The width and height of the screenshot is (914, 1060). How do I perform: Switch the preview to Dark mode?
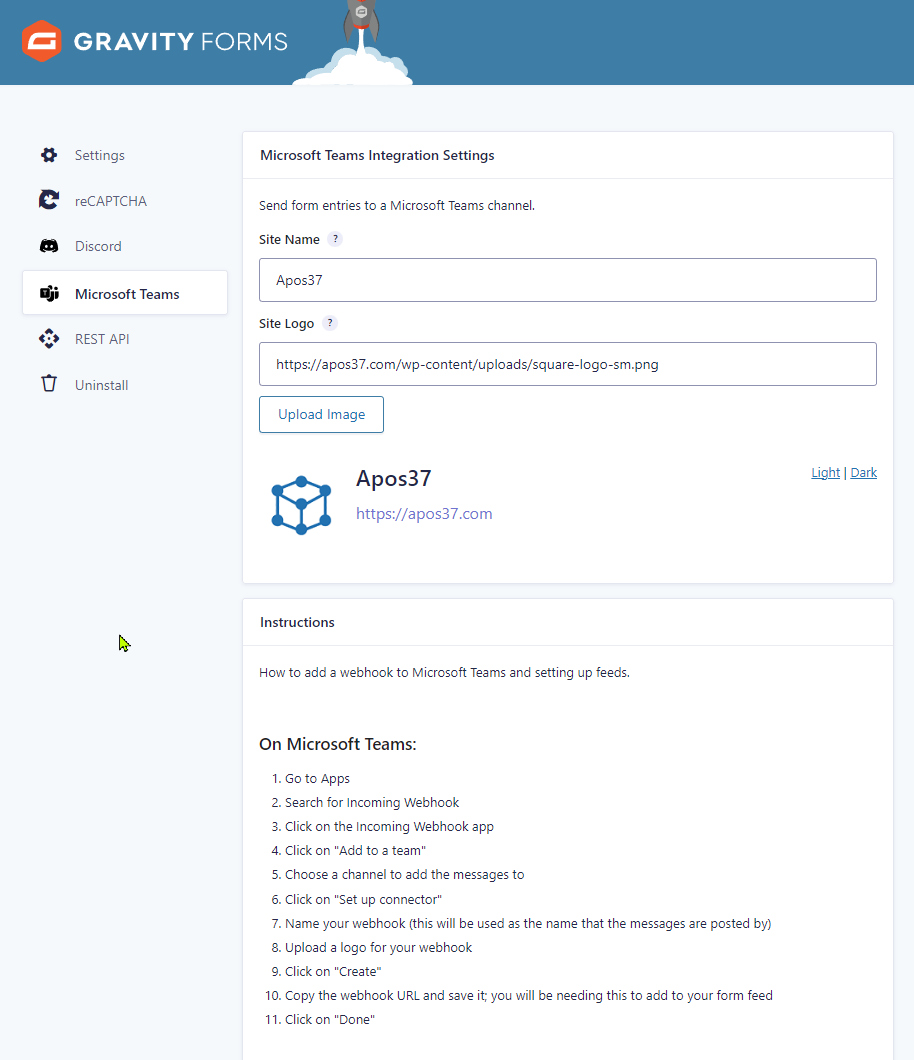coord(863,472)
